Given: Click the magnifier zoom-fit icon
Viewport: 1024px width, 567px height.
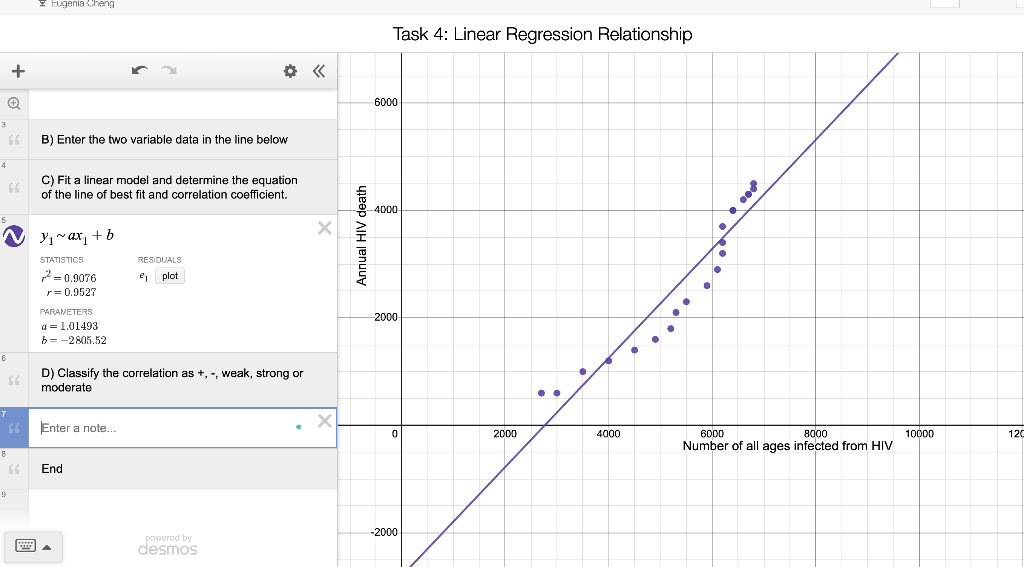Looking at the screenshot, I should pyautogui.click(x=14, y=103).
